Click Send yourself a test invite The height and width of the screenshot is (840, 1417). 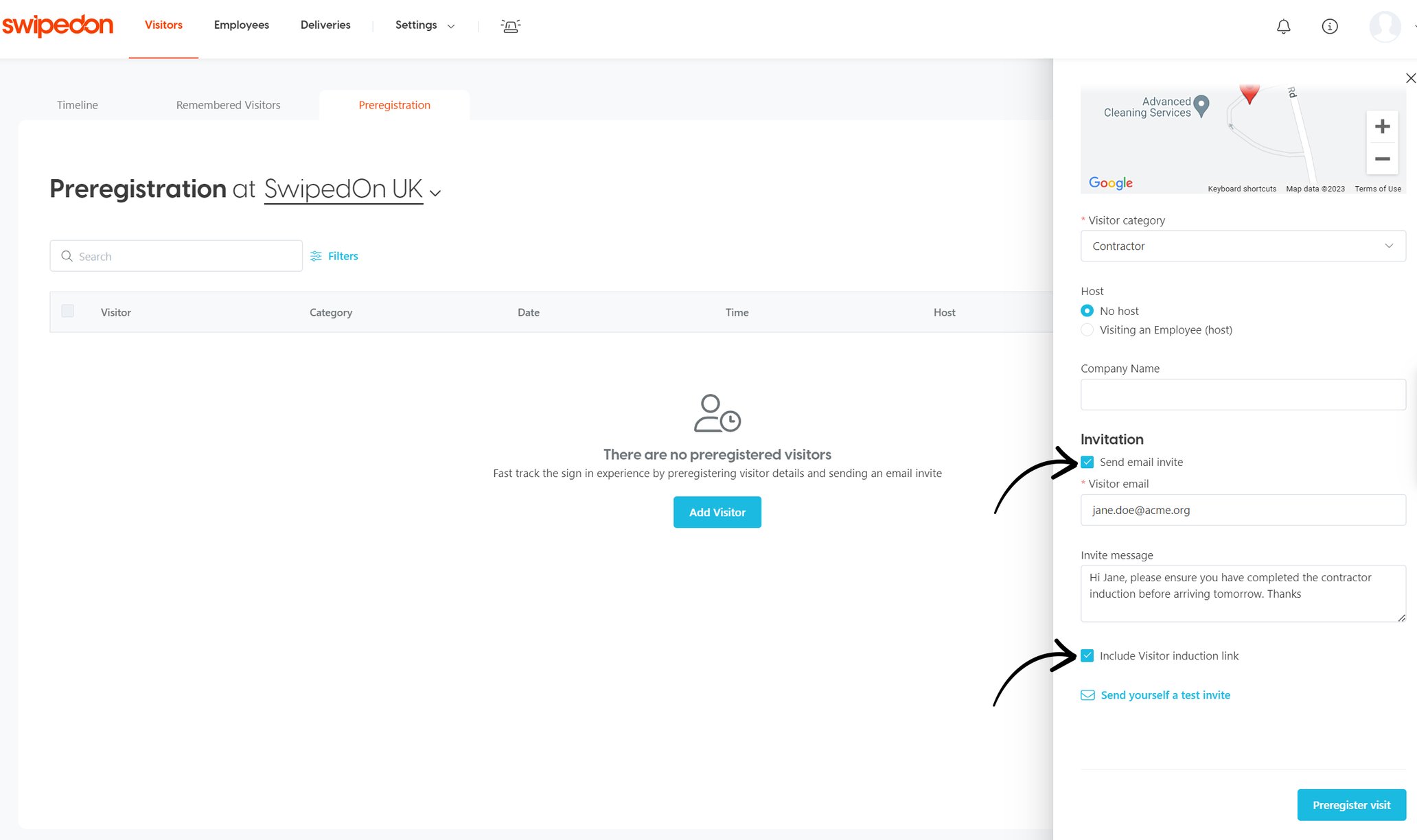point(1164,695)
